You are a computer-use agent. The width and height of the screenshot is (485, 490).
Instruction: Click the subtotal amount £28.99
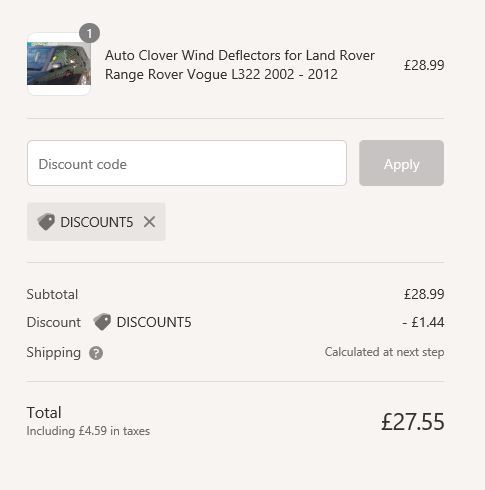tap(424, 294)
